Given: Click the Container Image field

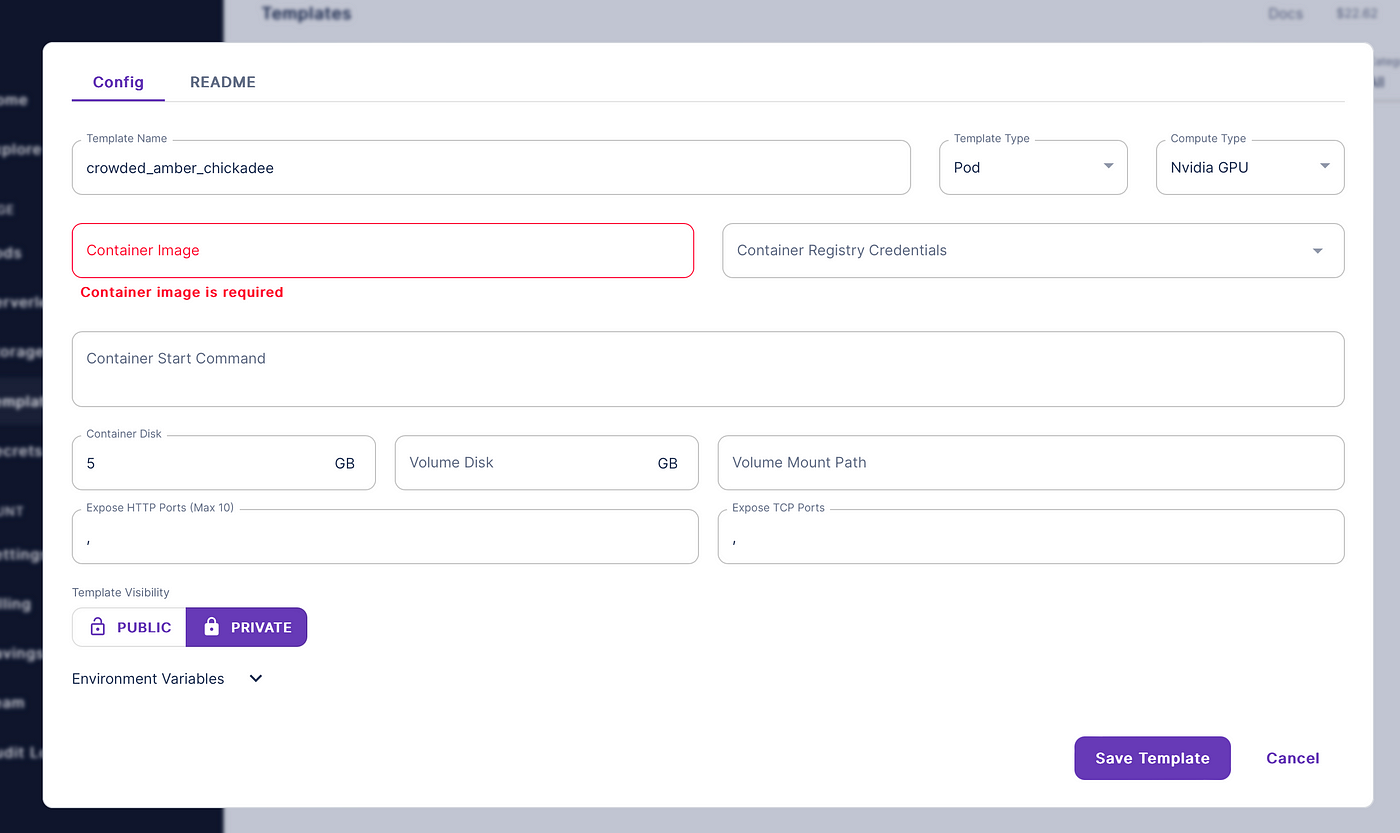Looking at the screenshot, I should [x=383, y=250].
